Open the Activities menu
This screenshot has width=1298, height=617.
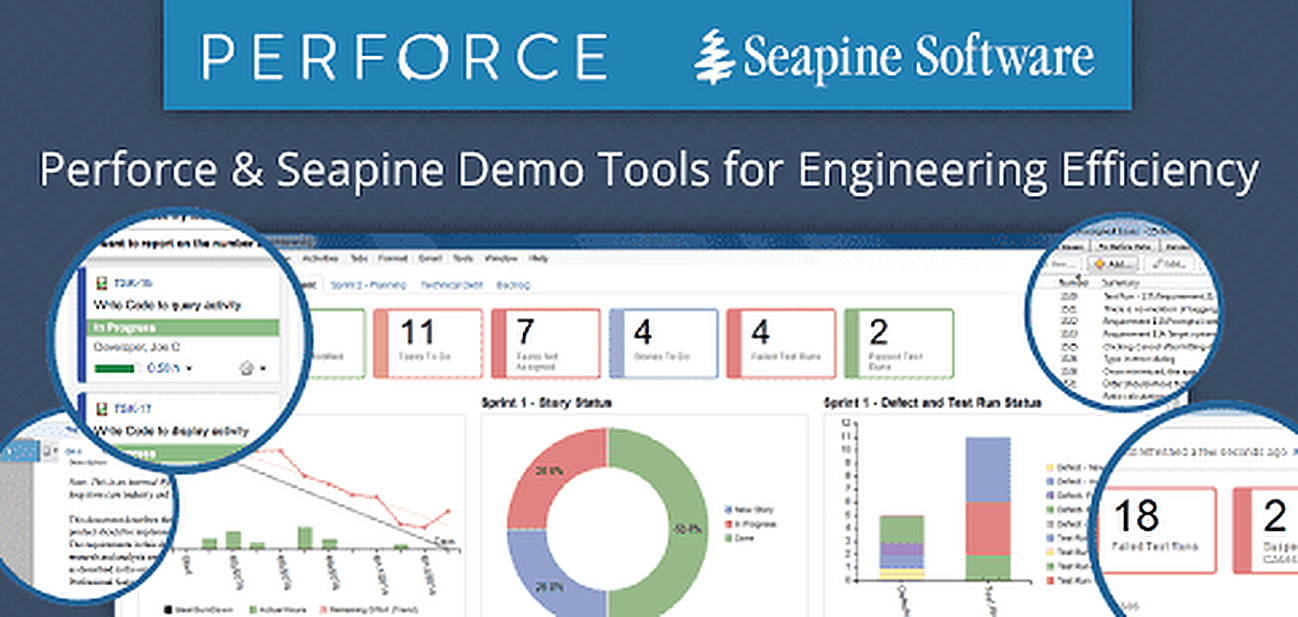coord(322,258)
